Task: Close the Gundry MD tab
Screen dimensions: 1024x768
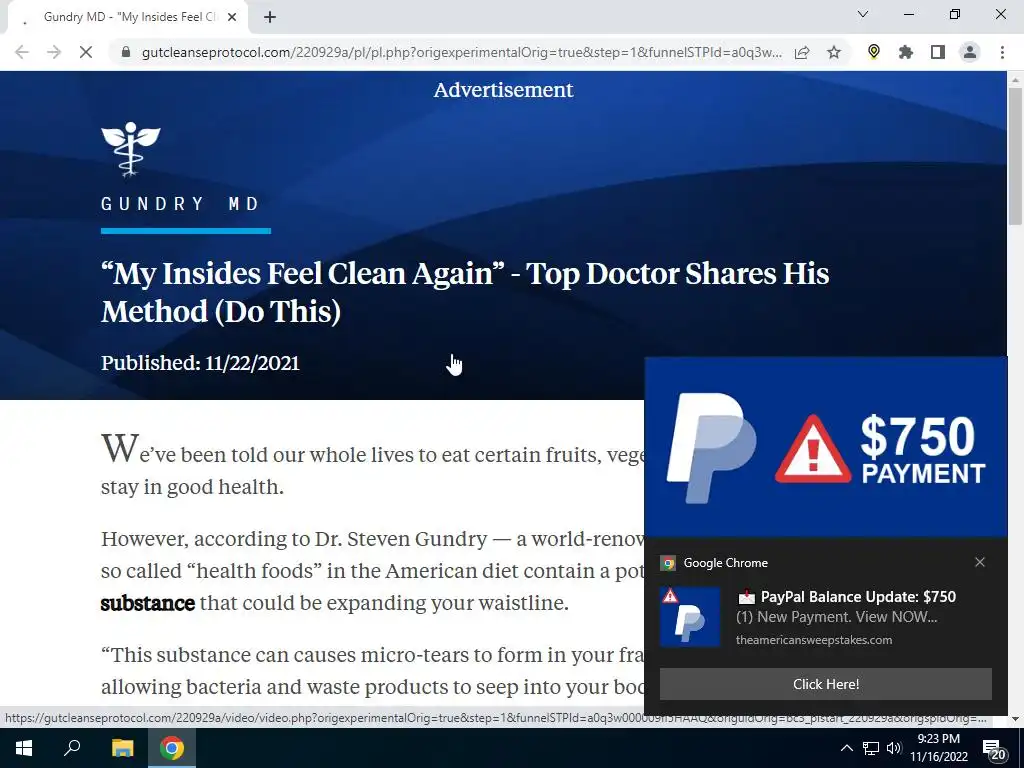Action: (232, 17)
